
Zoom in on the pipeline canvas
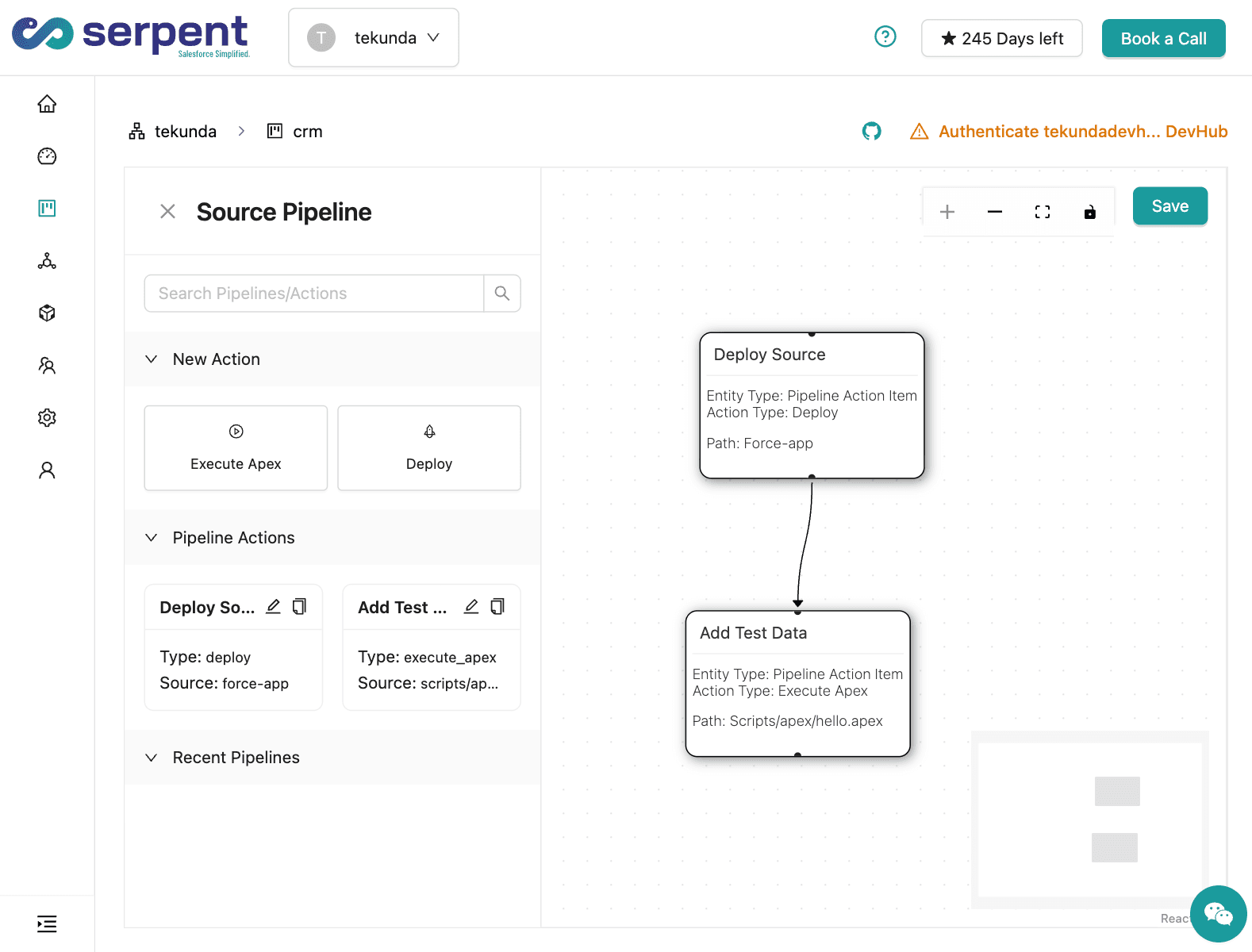point(947,212)
